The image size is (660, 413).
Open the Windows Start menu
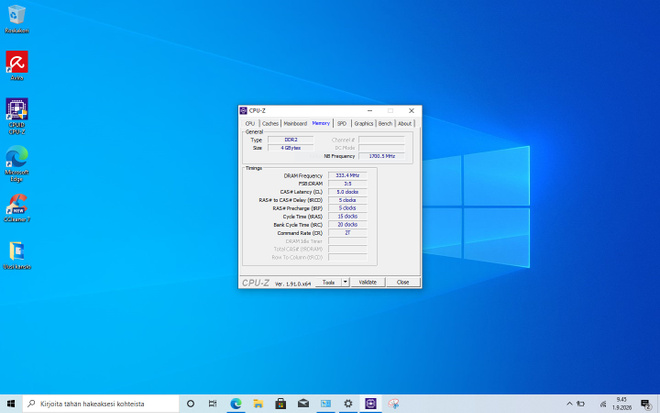[x=11, y=404]
